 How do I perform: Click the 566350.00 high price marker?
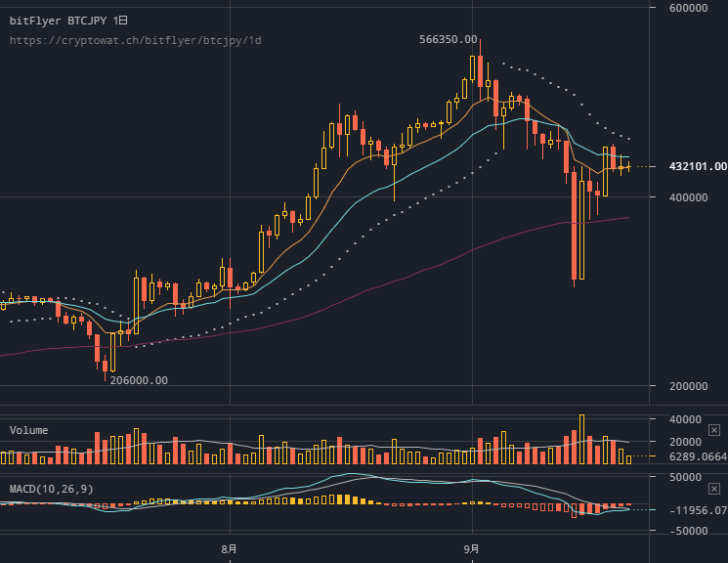tap(447, 39)
